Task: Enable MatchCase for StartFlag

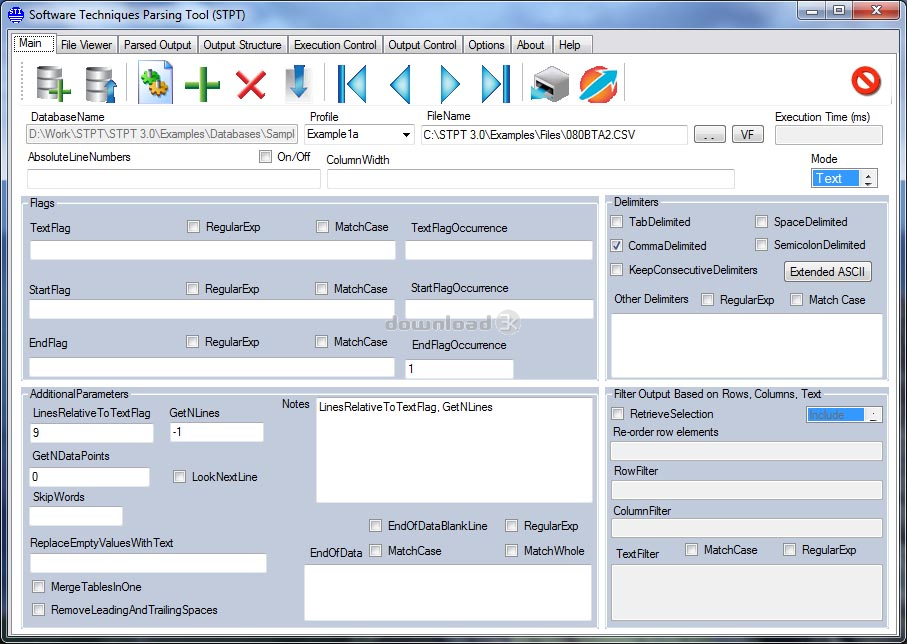Action: (x=321, y=288)
